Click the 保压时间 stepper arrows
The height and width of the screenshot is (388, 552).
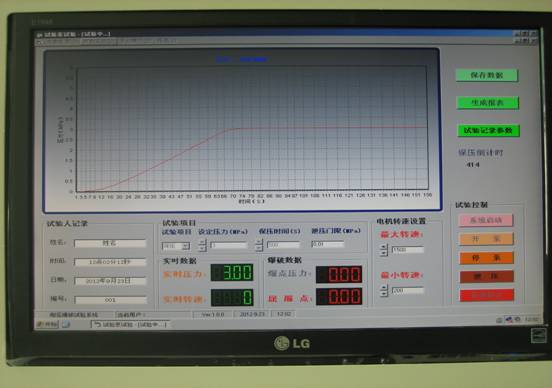click(259, 245)
